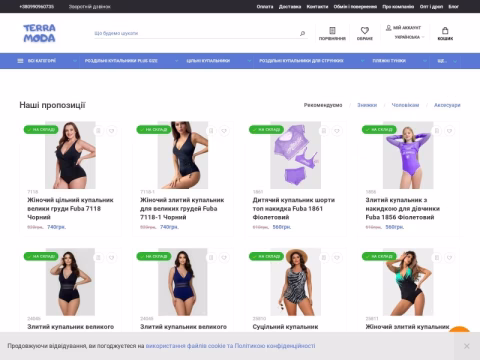
Task: Click the phone number in top bar
Action: tap(37, 6)
